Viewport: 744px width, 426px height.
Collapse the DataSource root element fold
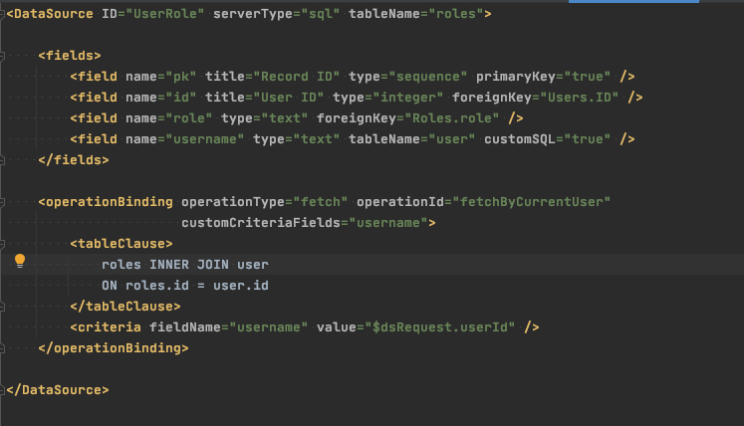tap(3, 16)
